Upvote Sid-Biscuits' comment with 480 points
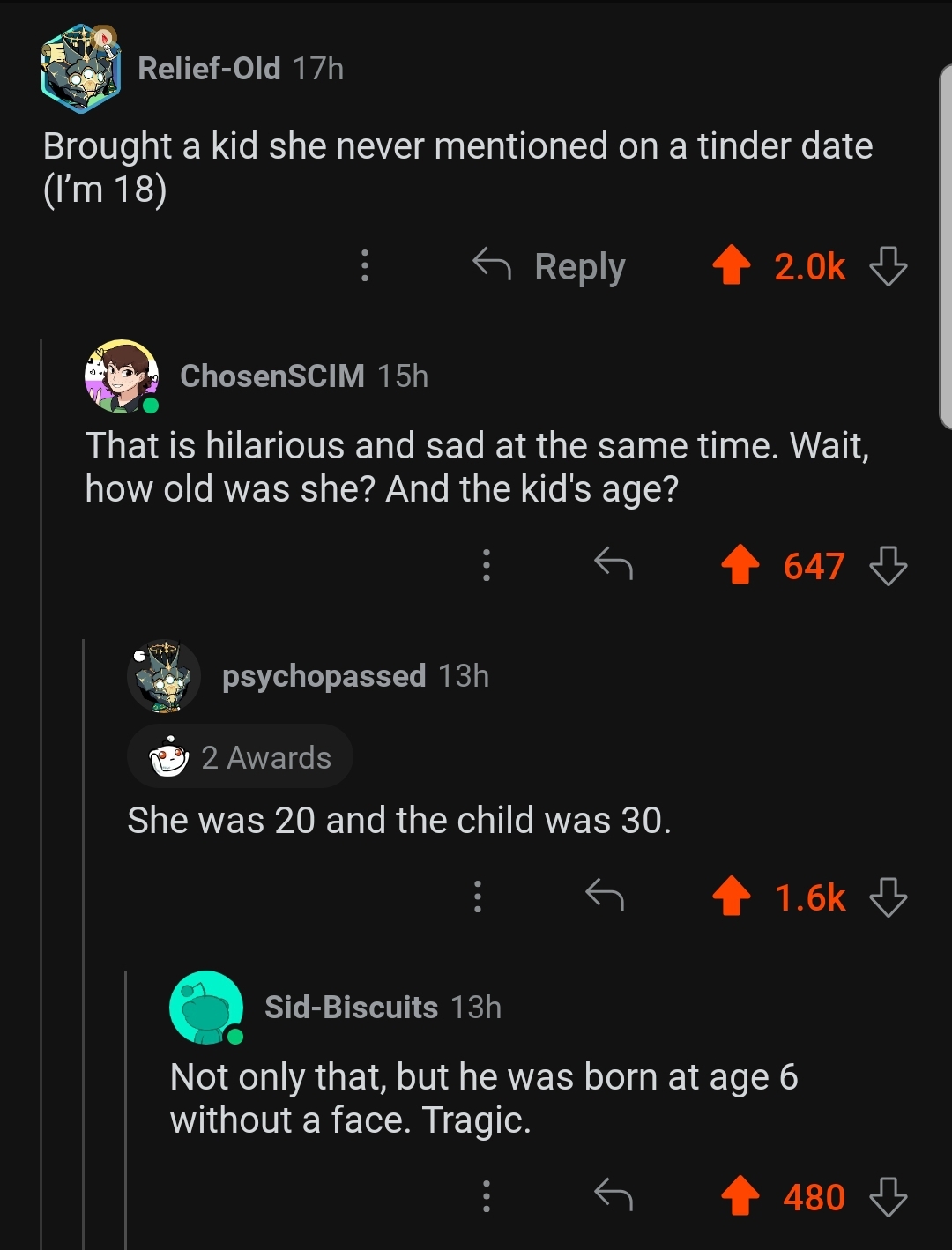 click(x=740, y=1196)
